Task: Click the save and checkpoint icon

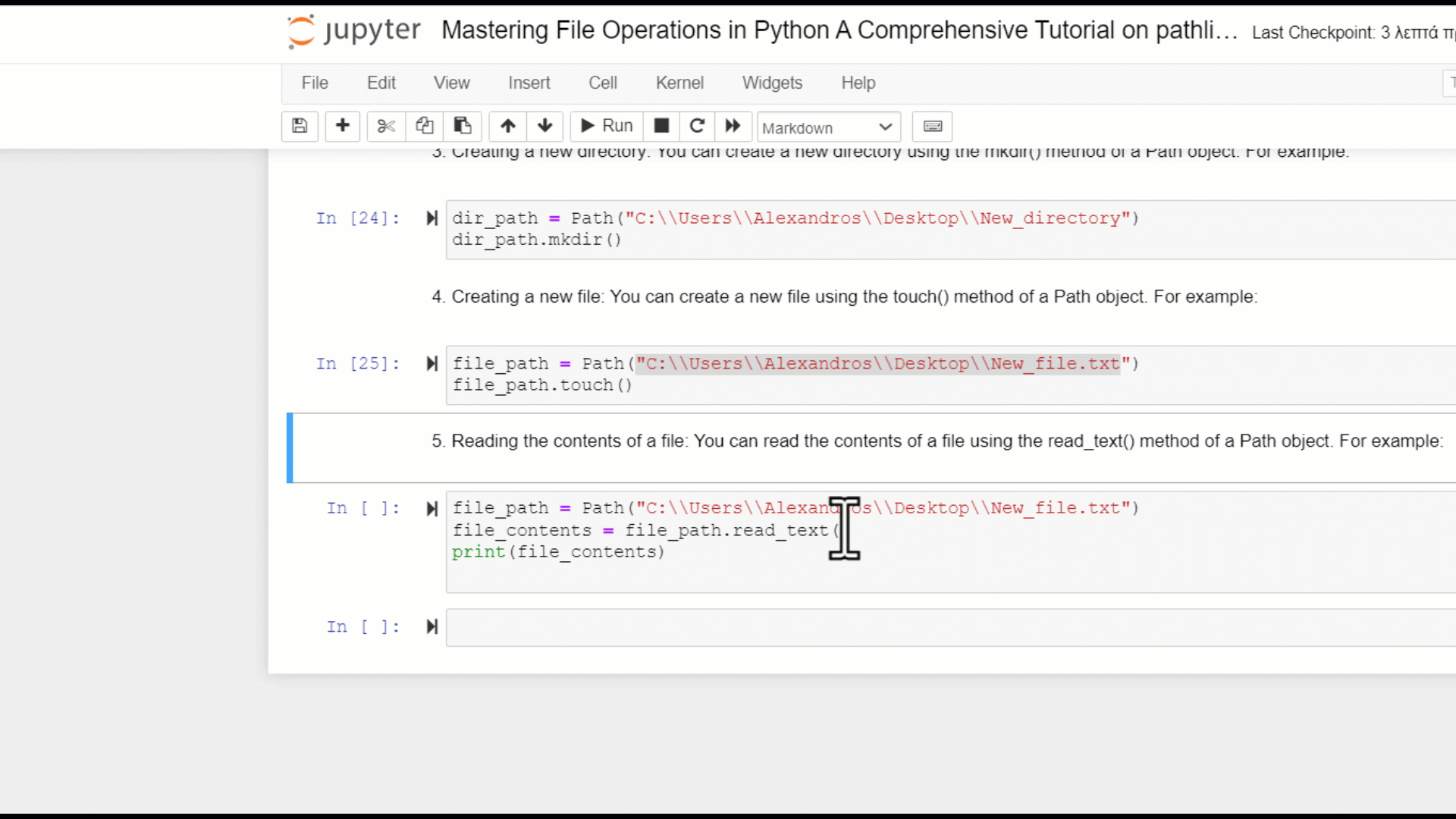Action: 300,126
